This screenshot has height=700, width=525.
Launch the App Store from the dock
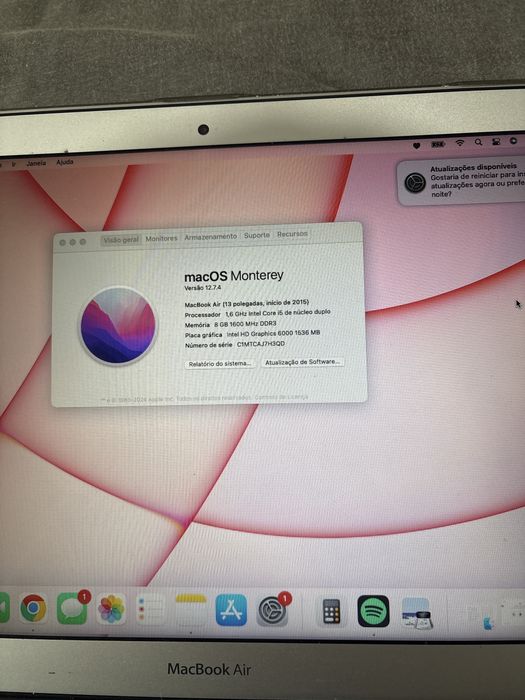pos(231,610)
